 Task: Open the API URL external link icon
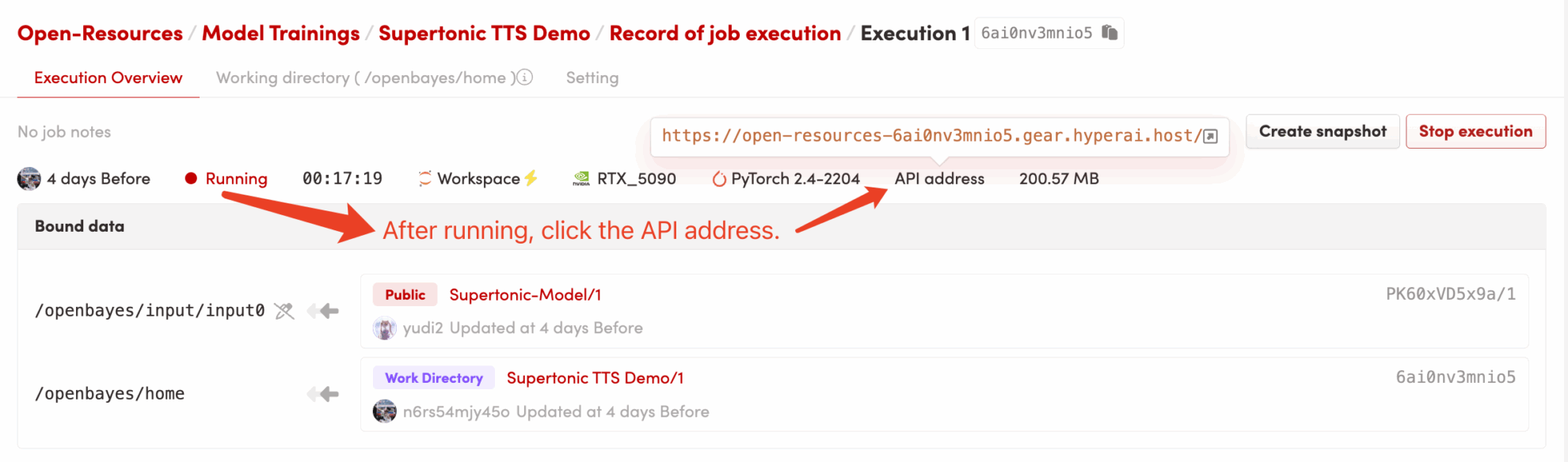pyautogui.click(x=1210, y=136)
